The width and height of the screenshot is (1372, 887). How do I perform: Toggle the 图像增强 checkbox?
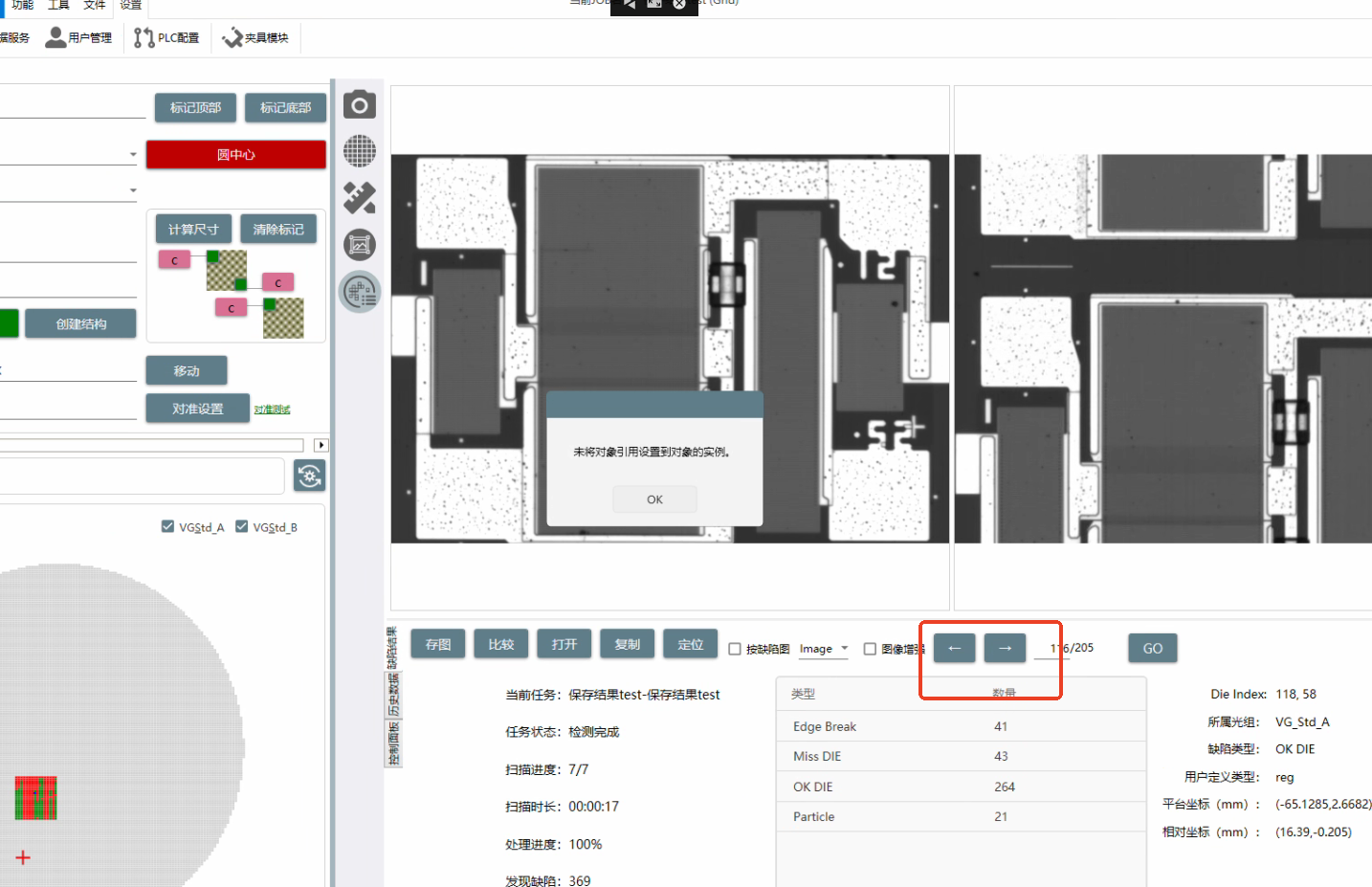point(870,649)
